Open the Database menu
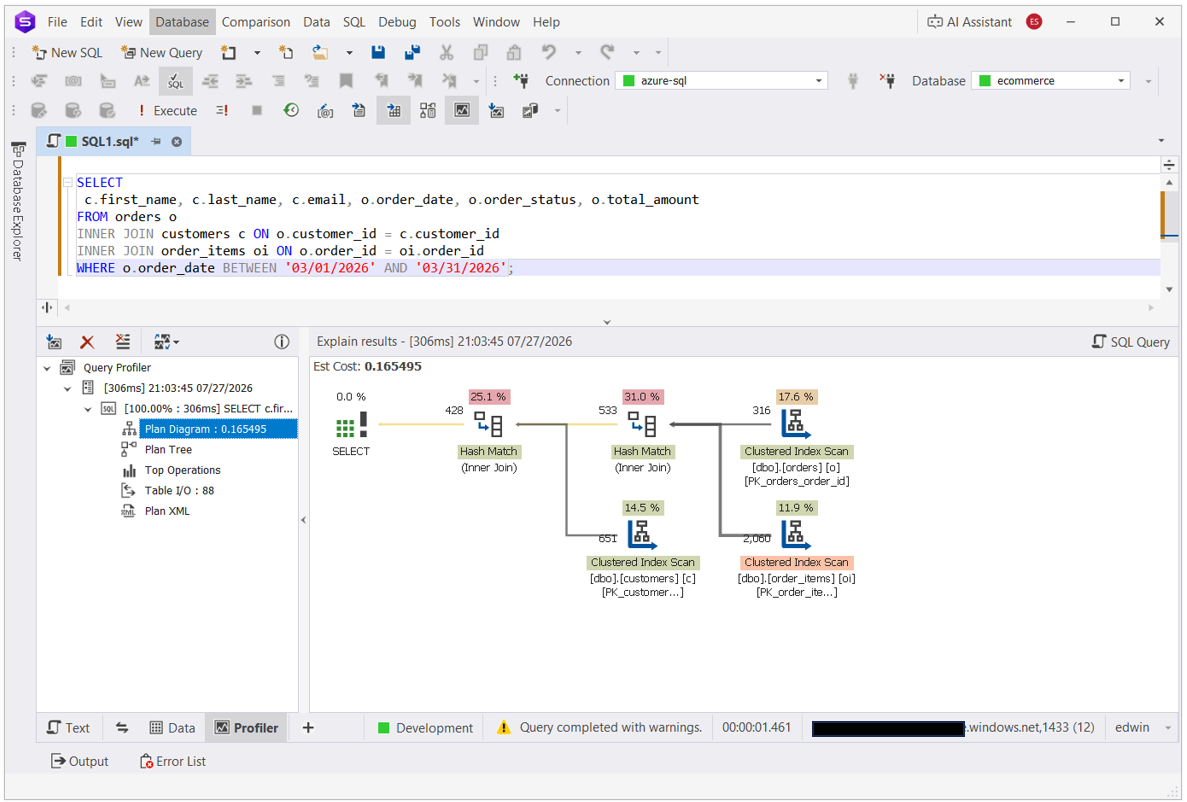 tap(182, 22)
